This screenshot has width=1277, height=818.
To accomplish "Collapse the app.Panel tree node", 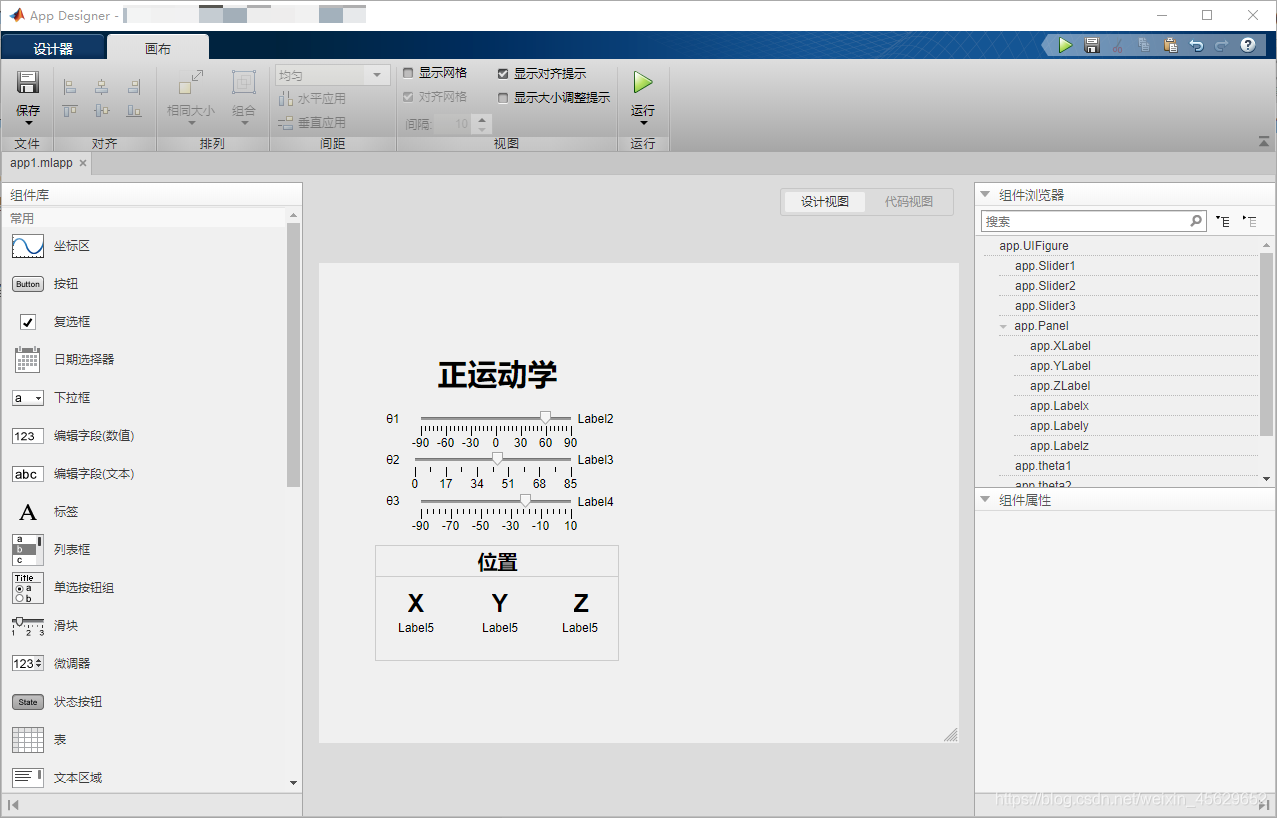I will coord(1003,325).
